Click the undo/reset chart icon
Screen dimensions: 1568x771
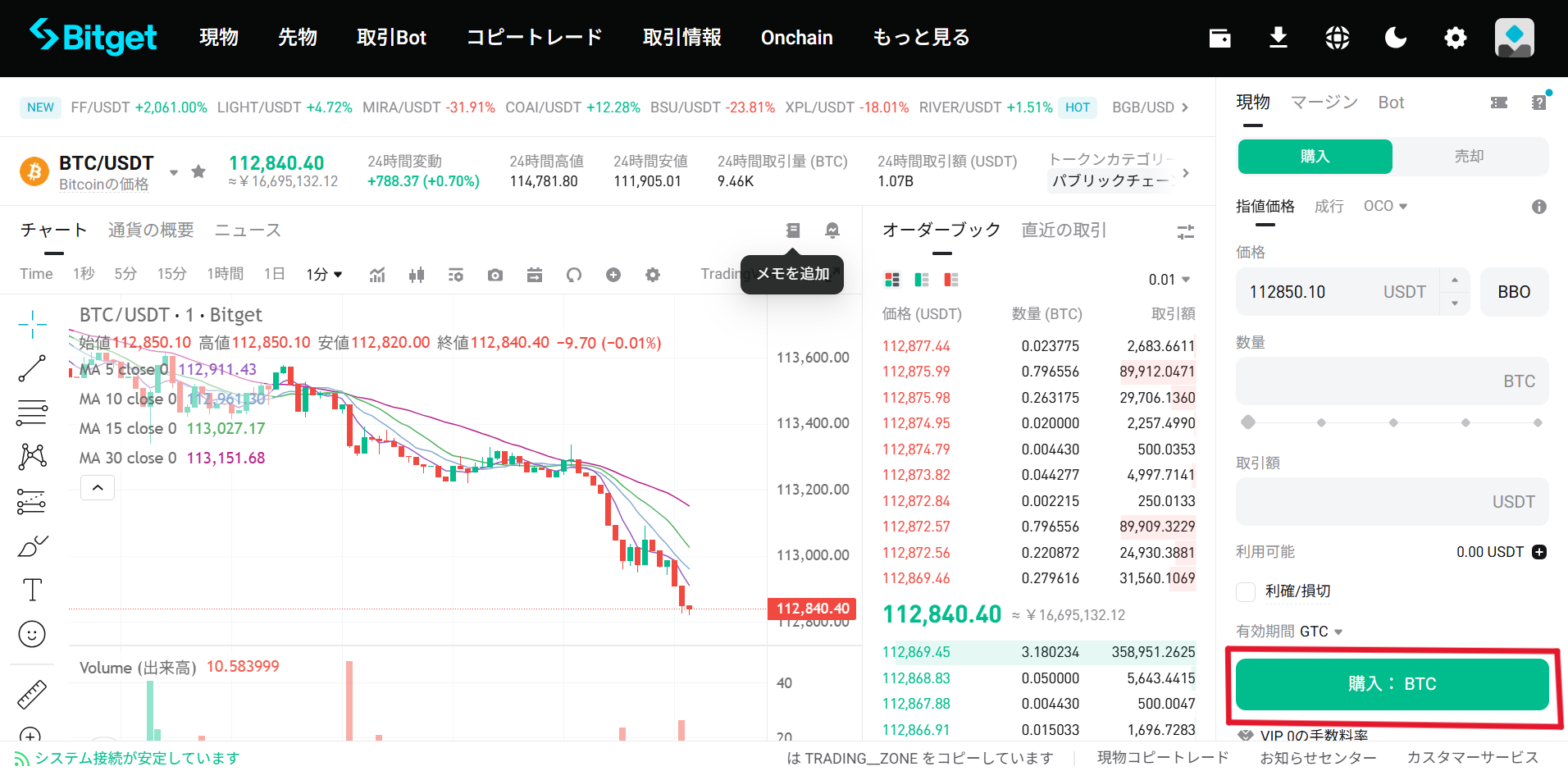(x=574, y=274)
